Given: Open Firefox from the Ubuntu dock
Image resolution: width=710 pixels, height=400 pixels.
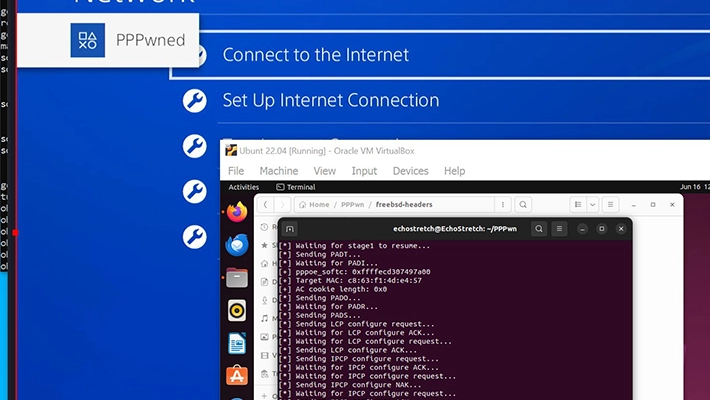Looking at the screenshot, I should 237,212.
